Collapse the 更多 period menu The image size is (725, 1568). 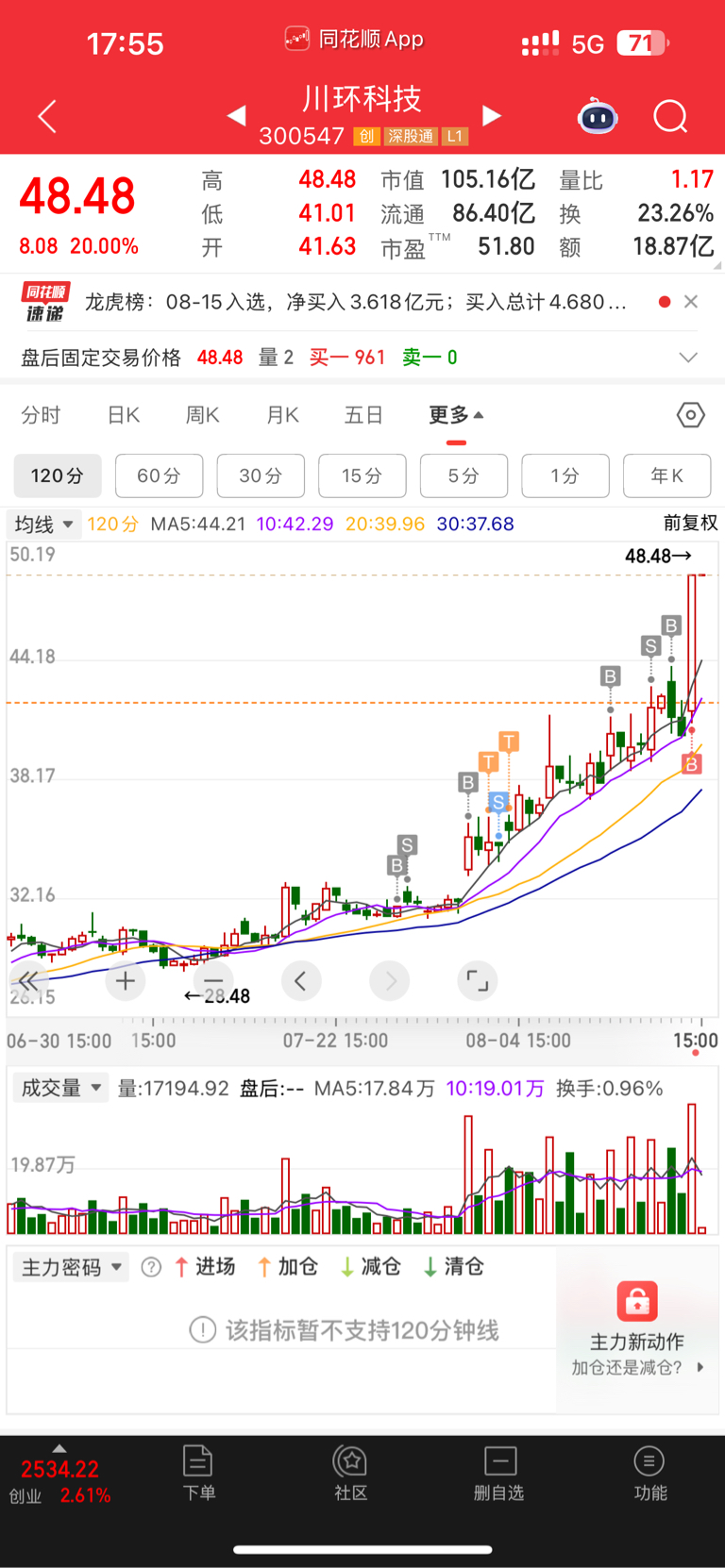click(x=456, y=415)
